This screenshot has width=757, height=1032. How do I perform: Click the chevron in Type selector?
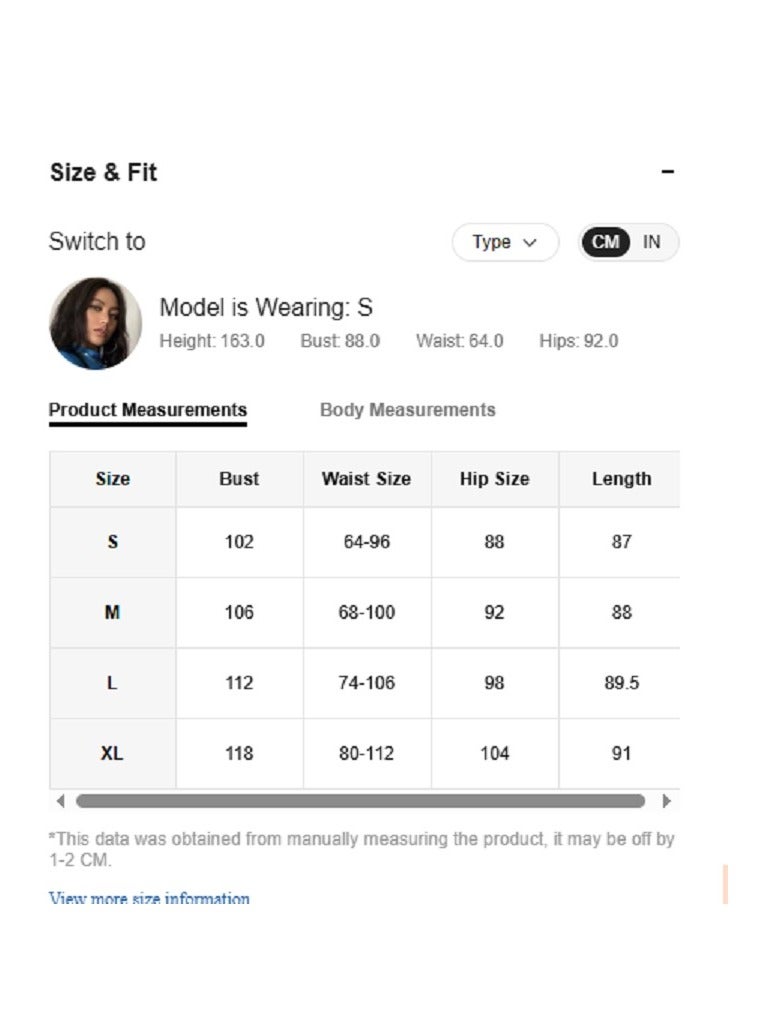click(530, 243)
